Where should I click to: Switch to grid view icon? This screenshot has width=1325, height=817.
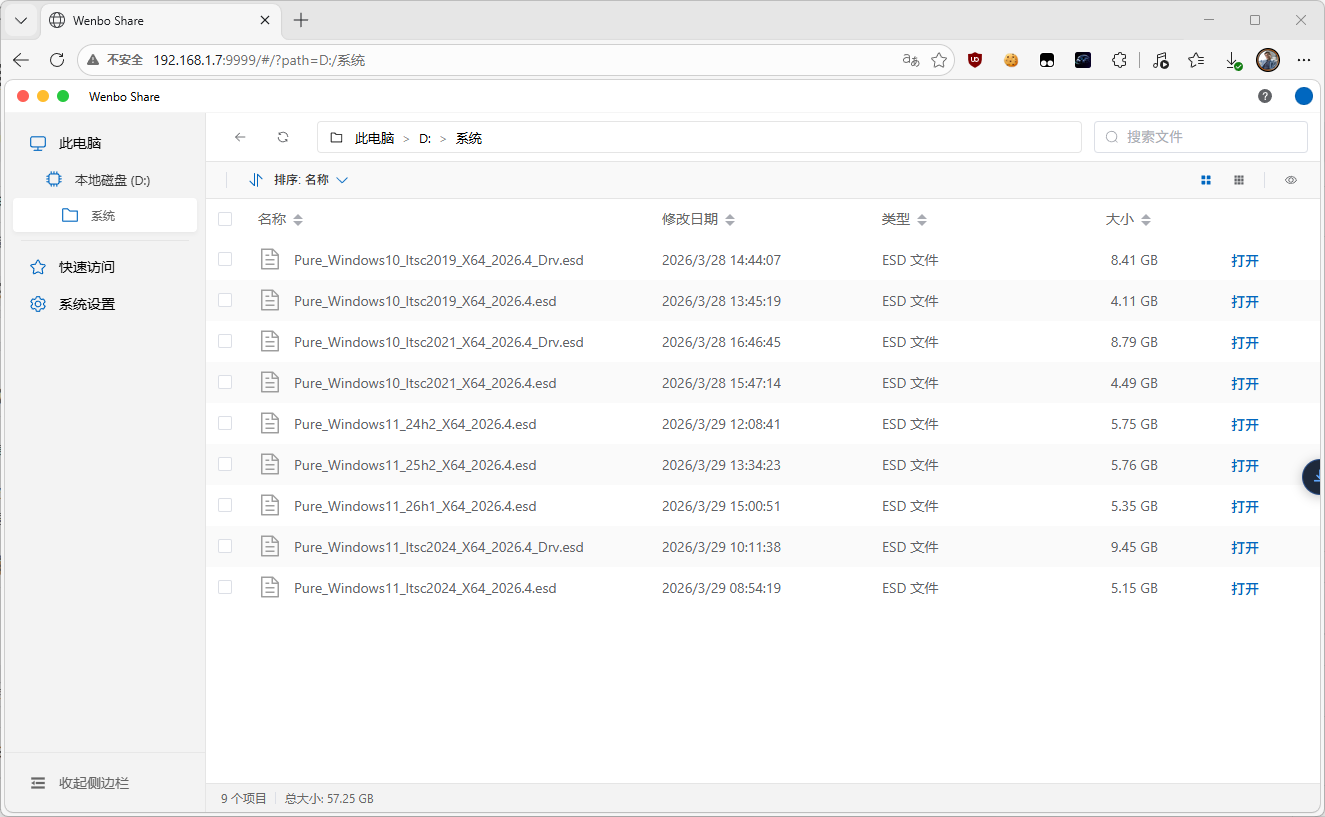[x=1239, y=180]
